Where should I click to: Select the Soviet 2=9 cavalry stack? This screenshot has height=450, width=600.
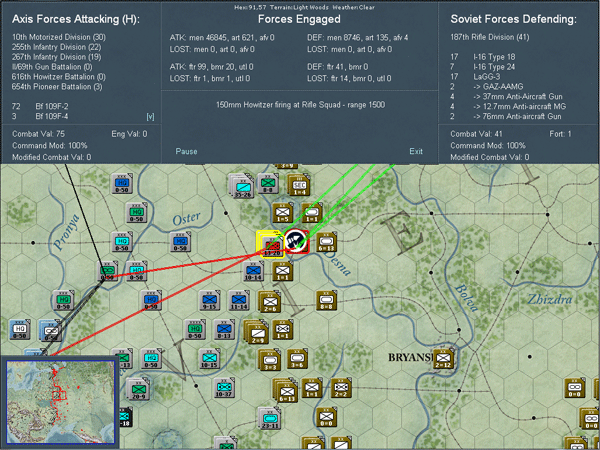pos(256,332)
